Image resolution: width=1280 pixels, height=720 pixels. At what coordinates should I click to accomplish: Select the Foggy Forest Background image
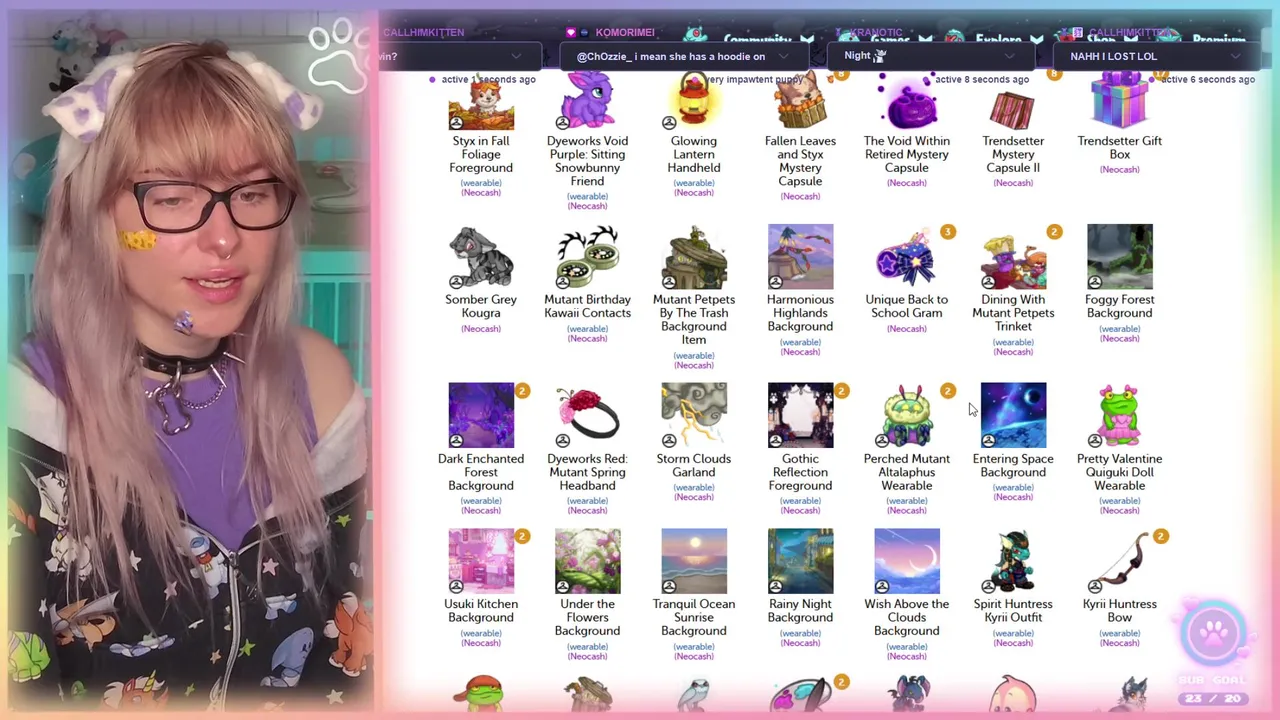[x=1120, y=257]
